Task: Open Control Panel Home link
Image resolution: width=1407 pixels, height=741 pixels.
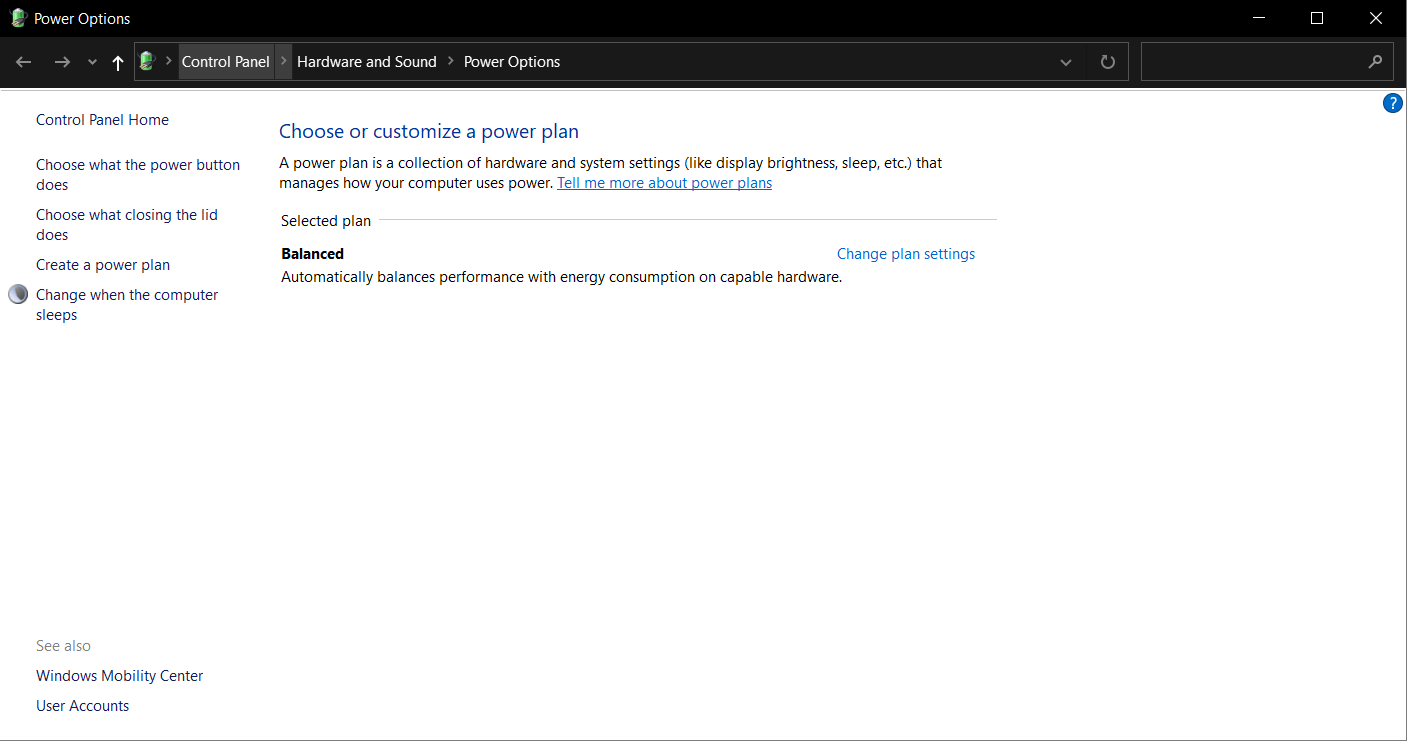Action: tap(102, 120)
